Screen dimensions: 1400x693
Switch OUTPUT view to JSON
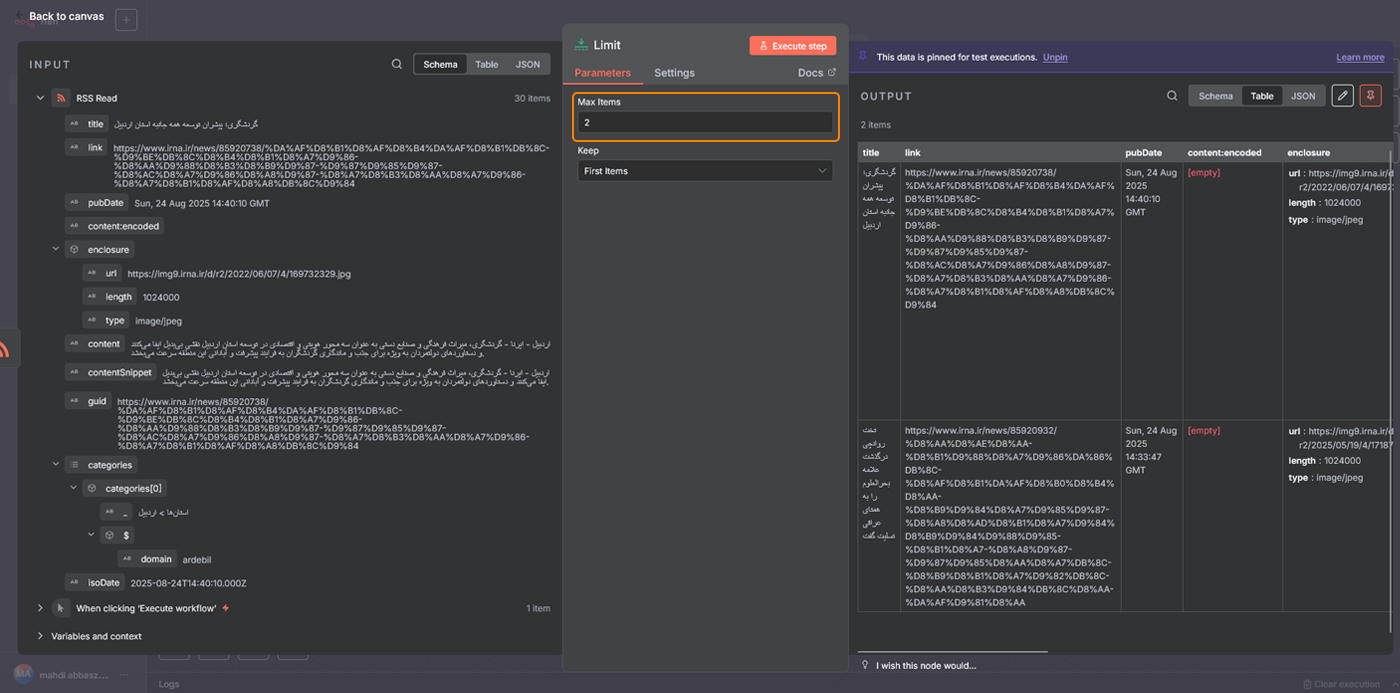point(1303,96)
